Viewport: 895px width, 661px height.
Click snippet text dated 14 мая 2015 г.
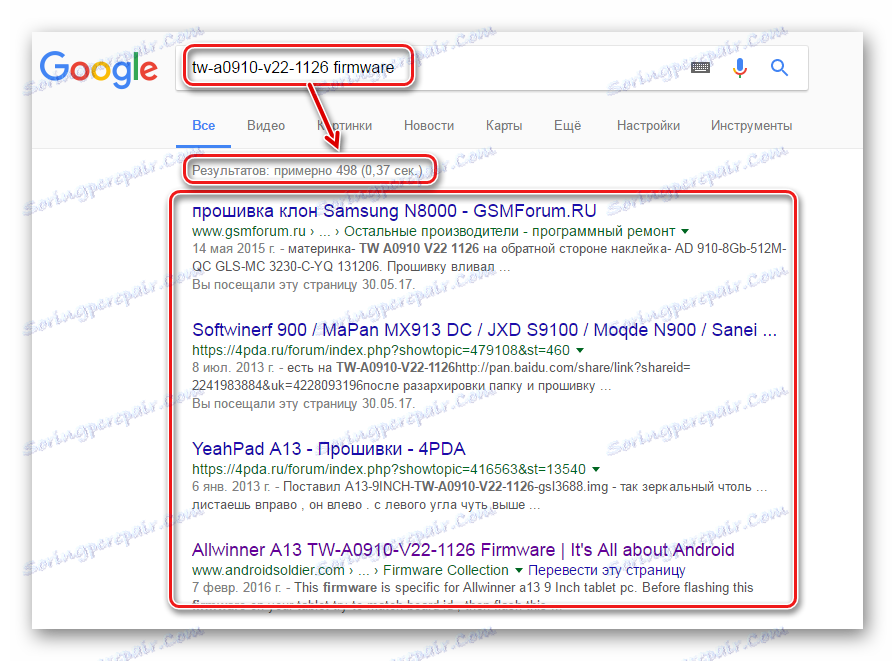(489, 257)
